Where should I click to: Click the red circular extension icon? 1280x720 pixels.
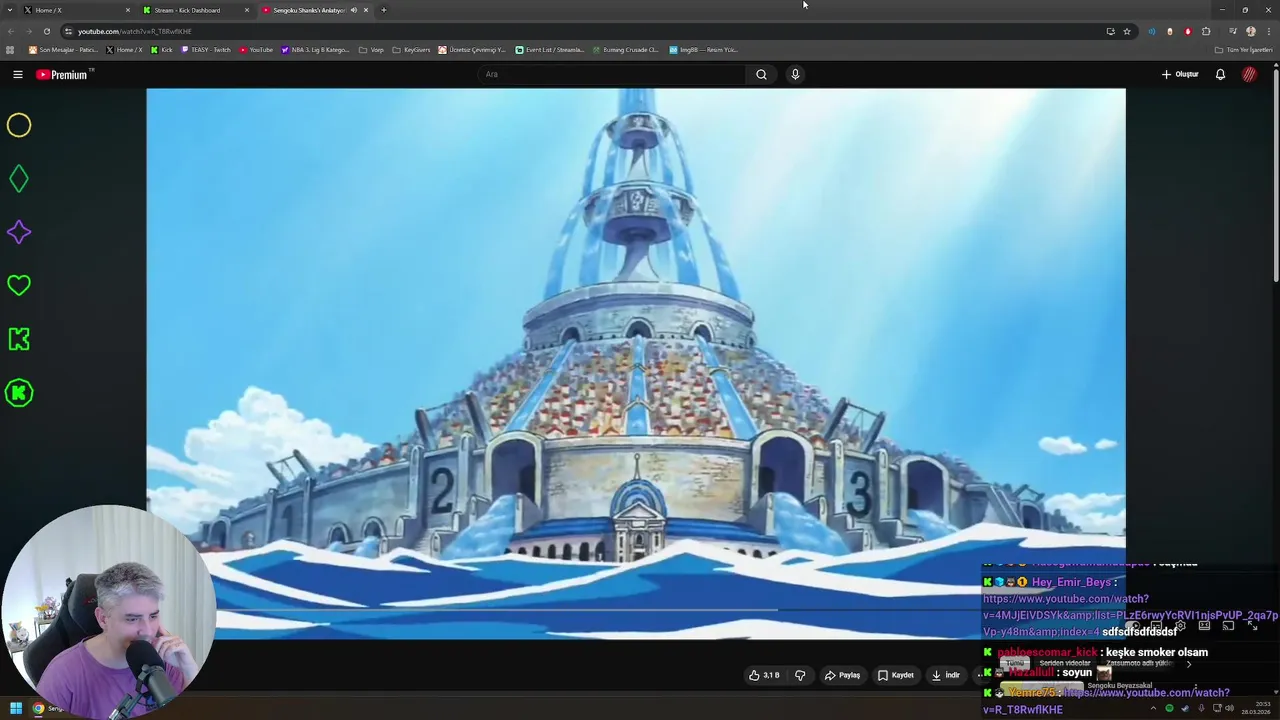[x=1188, y=31]
